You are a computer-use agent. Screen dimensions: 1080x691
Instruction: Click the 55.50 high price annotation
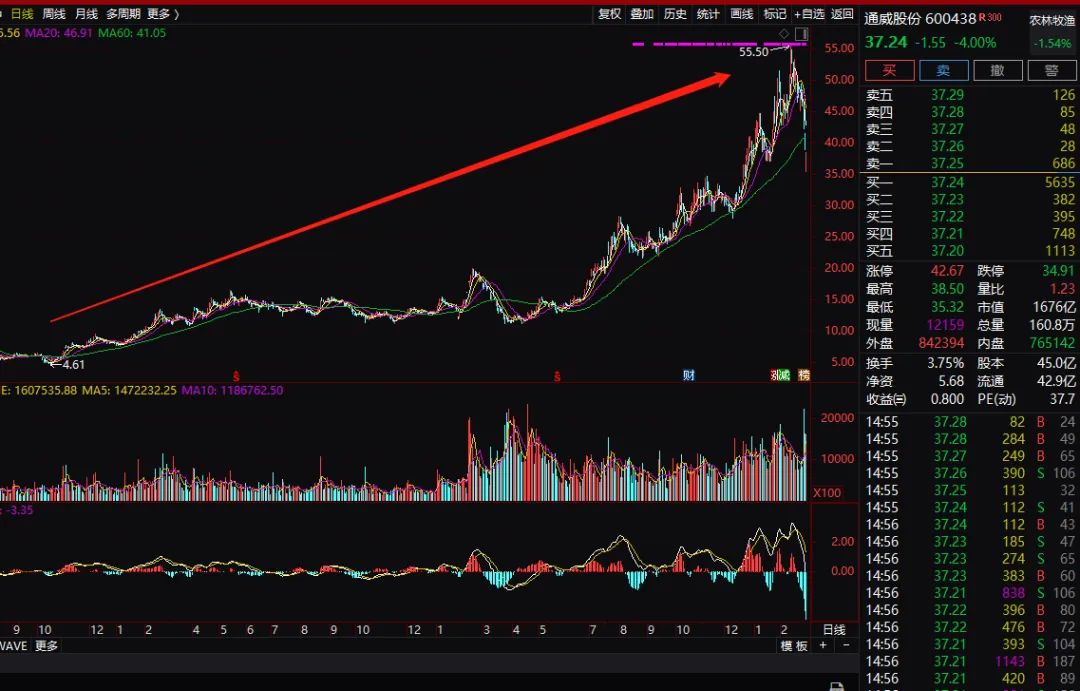tap(754, 52)
